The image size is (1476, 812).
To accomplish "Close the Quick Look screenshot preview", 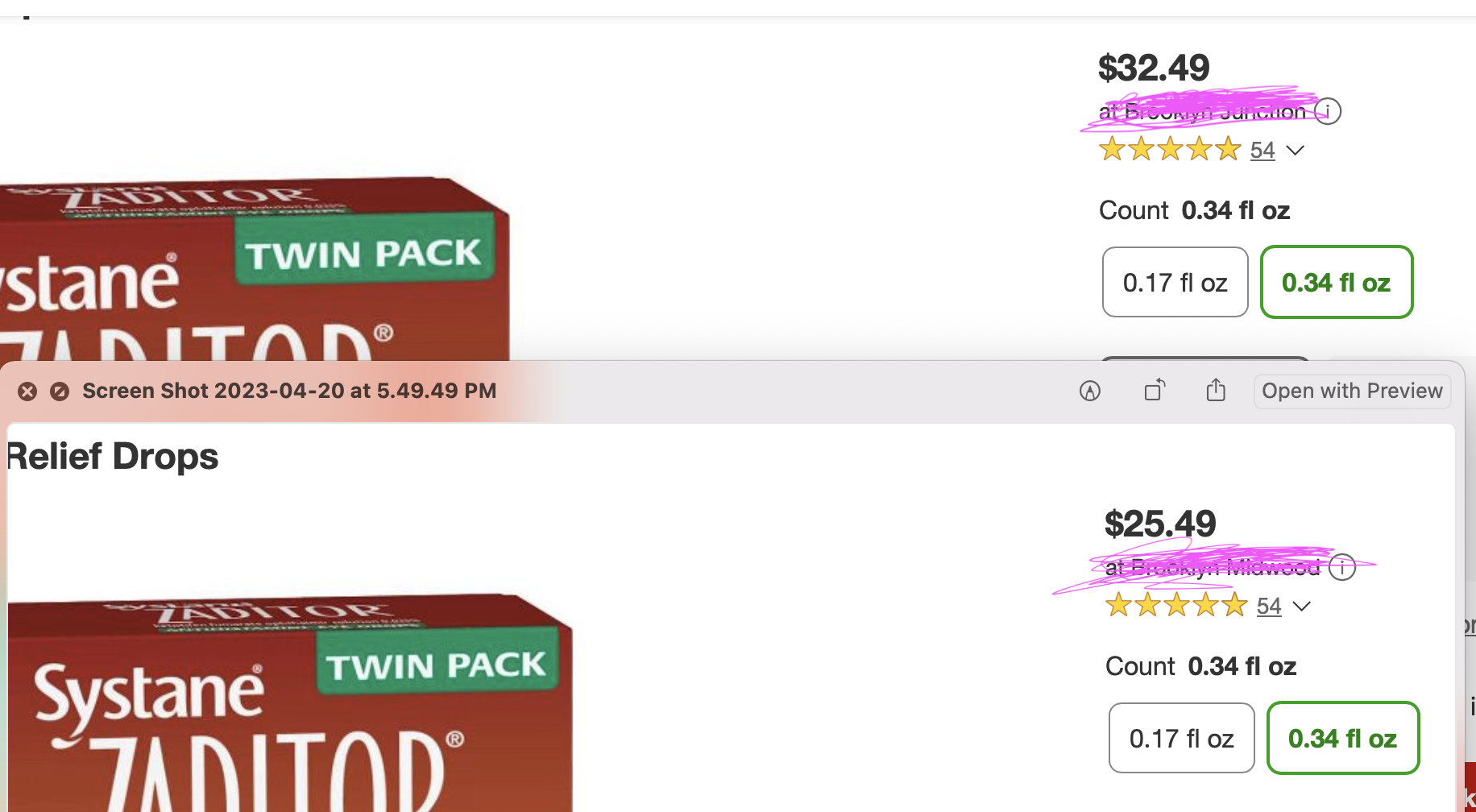I will coord(27,391).
